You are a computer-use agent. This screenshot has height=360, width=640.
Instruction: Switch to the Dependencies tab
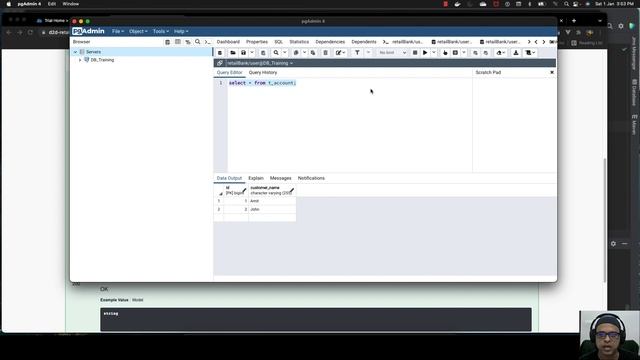point(330,42)
